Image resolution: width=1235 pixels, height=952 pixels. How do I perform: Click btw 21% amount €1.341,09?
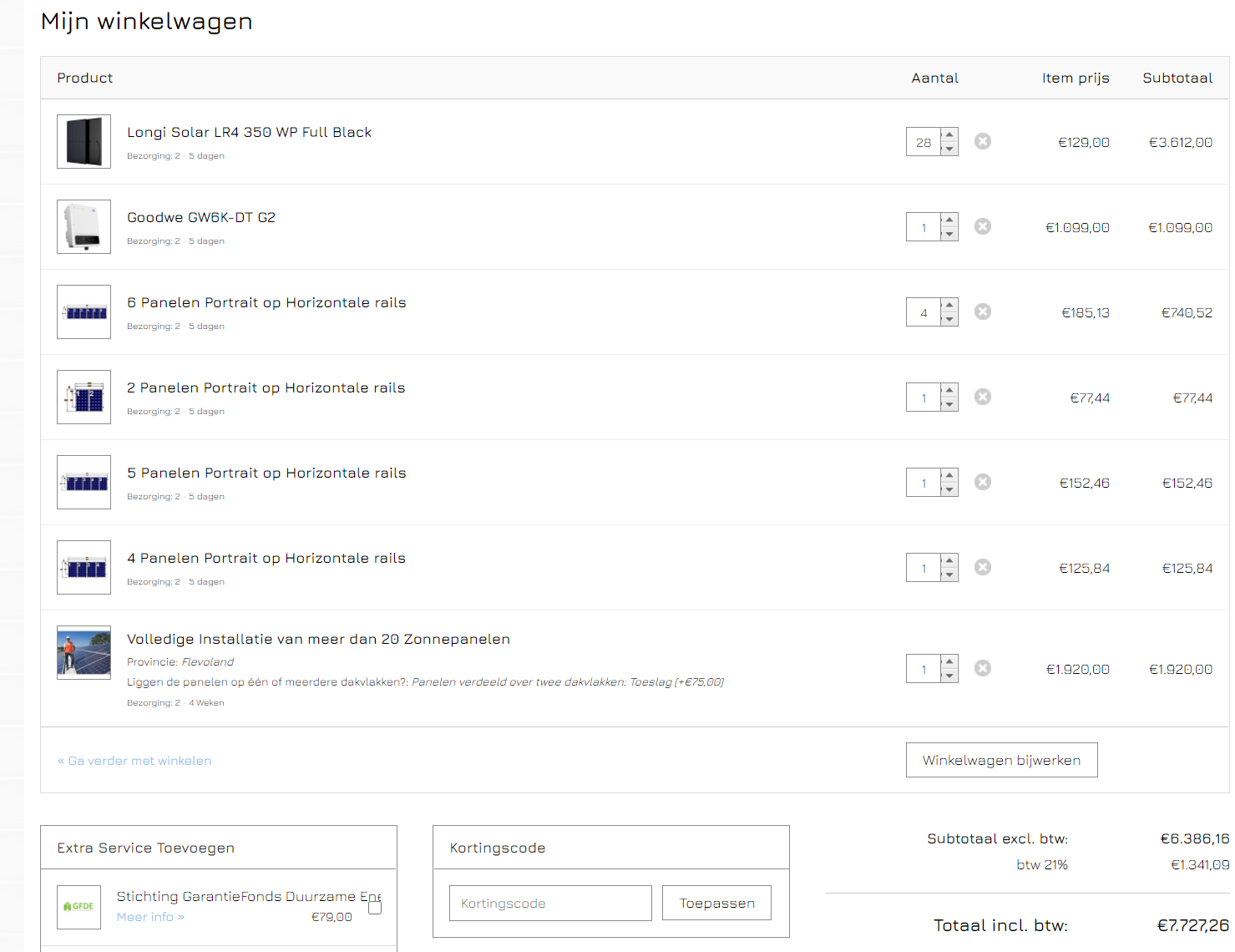click(x=1200, y=865)
